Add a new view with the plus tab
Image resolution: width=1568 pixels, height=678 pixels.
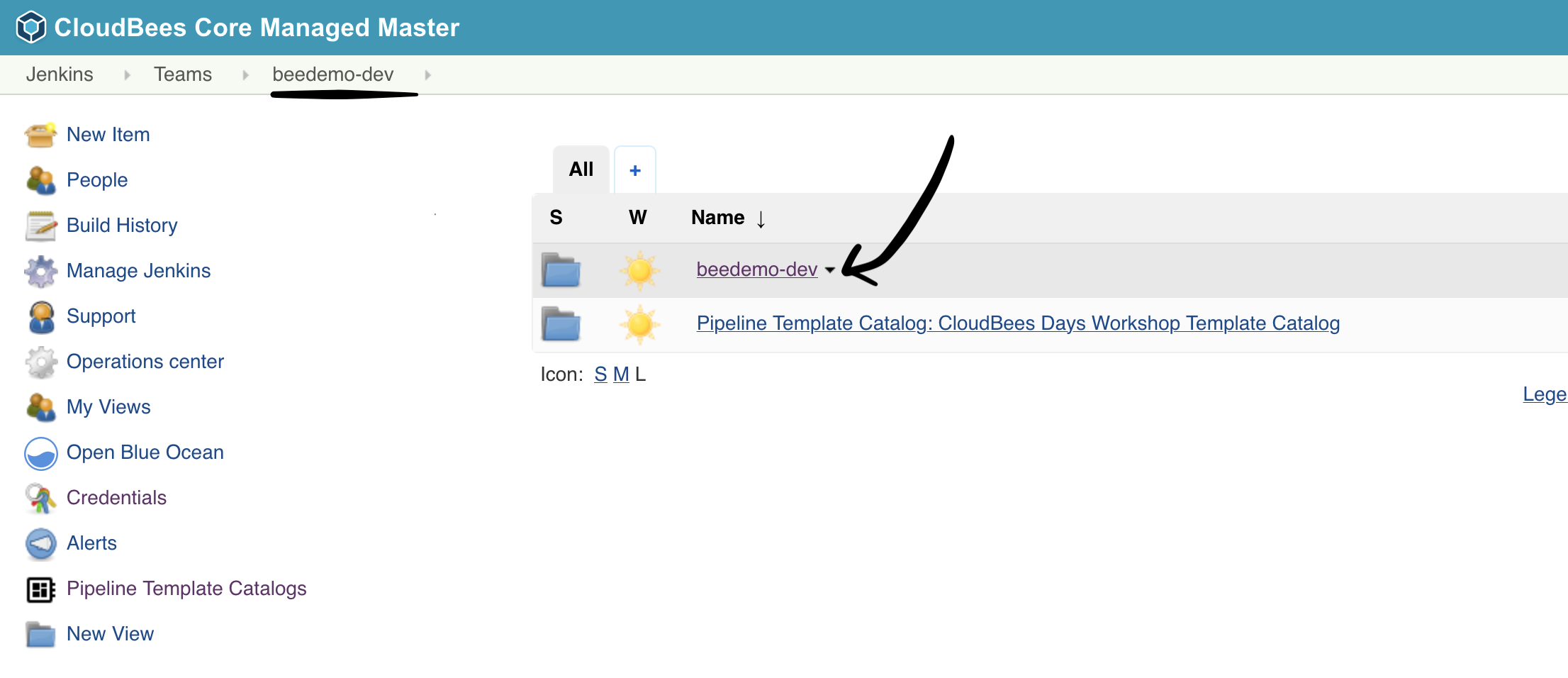pos(635,170)
